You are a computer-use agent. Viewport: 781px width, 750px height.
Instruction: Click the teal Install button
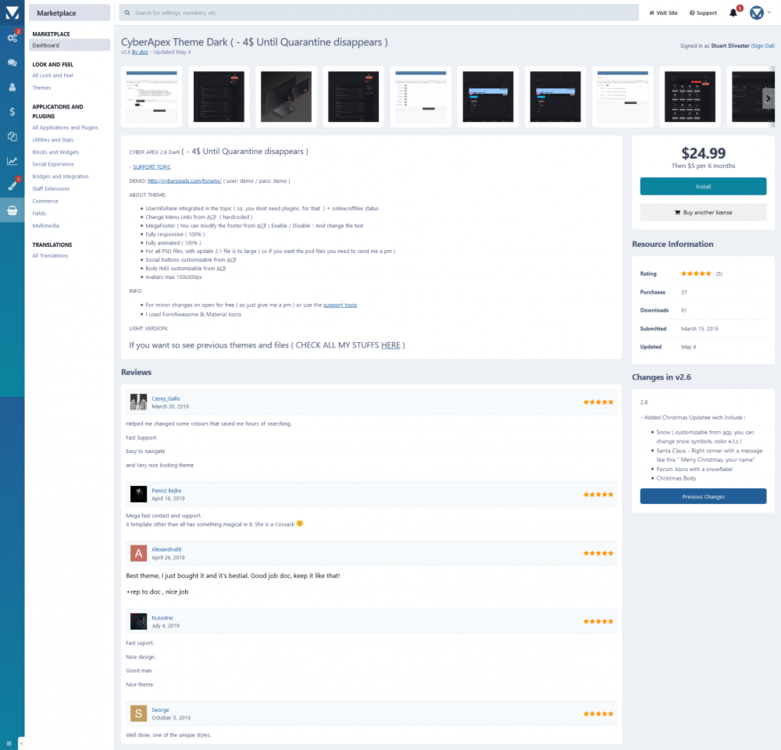(x=703, y=186)
